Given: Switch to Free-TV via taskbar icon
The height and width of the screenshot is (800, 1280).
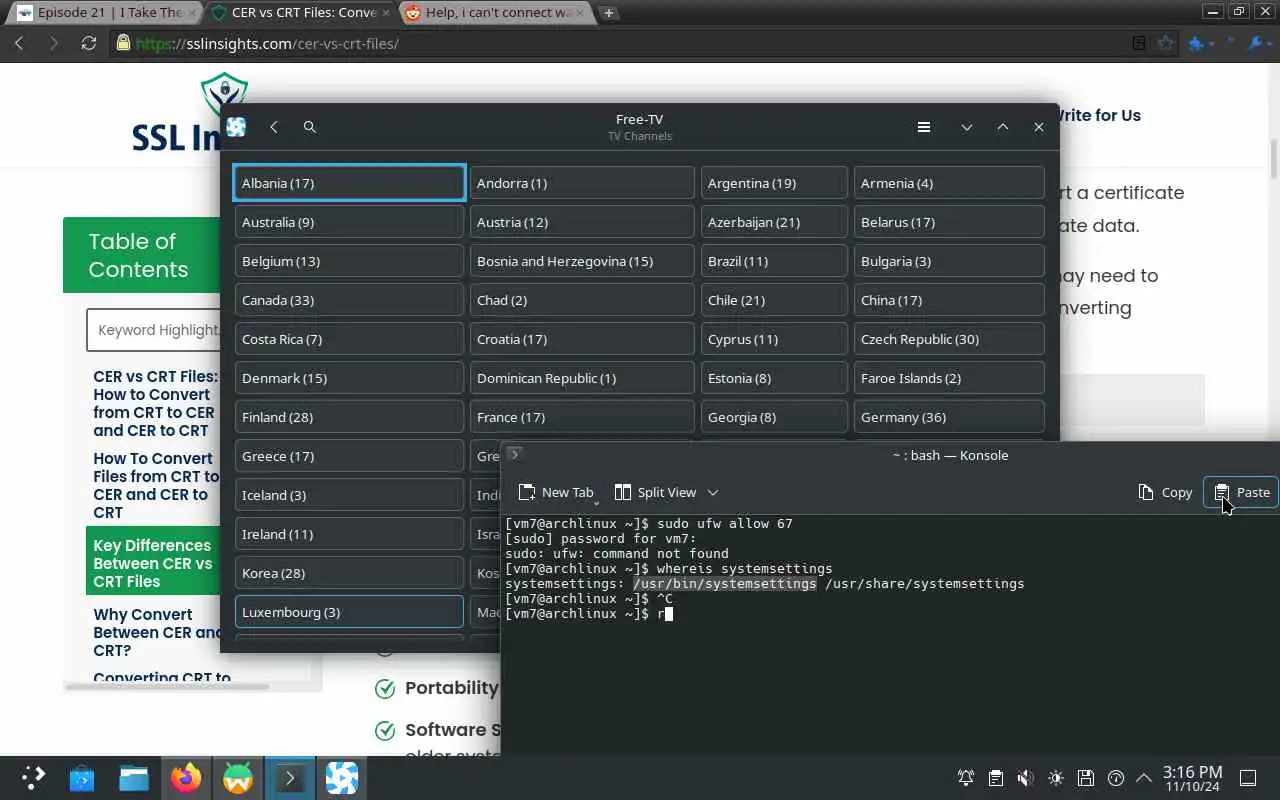Looking at the screenshot, I should 342,777.
